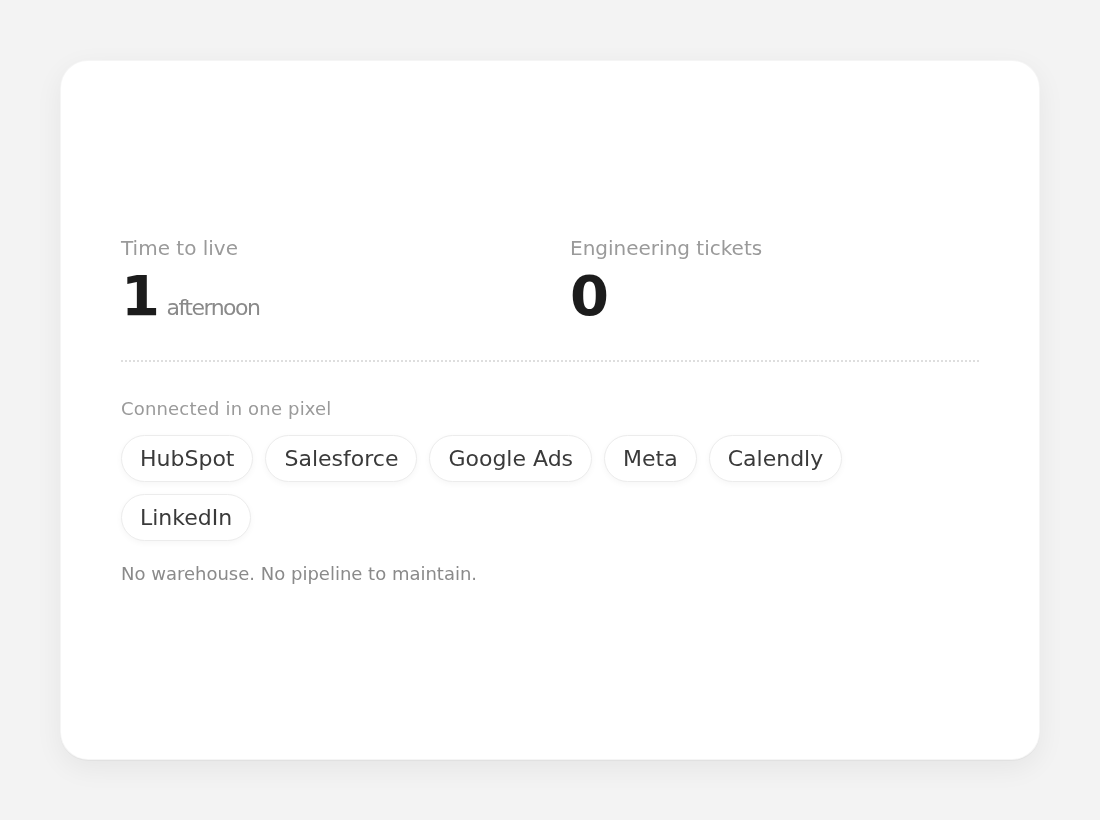Select the HubSpot integration chip

(x=187, y=459)
